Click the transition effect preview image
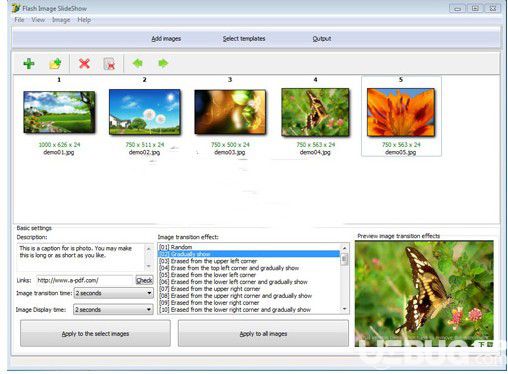Image resolution: width=508 pixels, height=374 pixels. (x=424, y=294)
